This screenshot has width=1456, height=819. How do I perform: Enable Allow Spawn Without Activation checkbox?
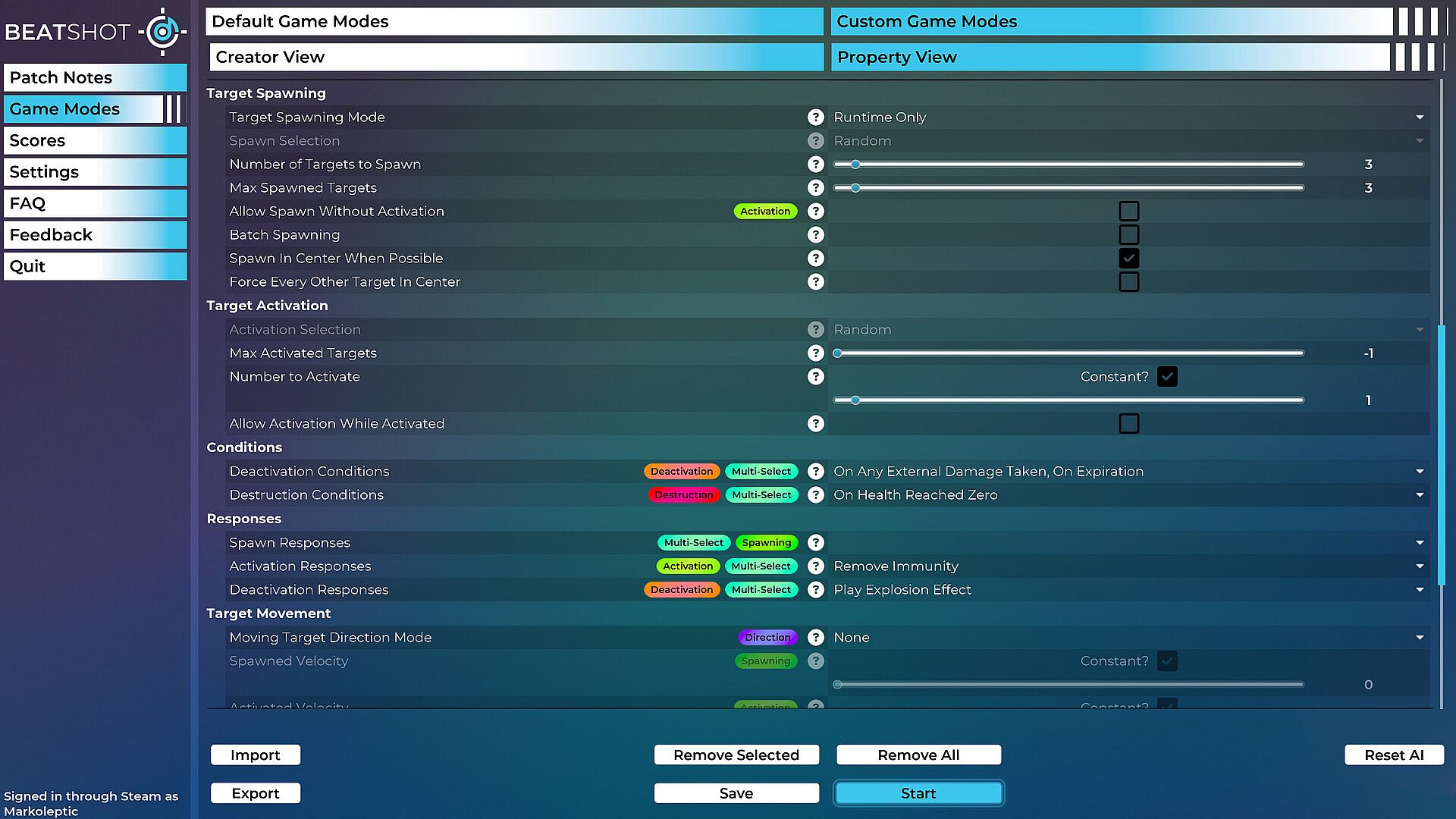[x=1128, y=211]
